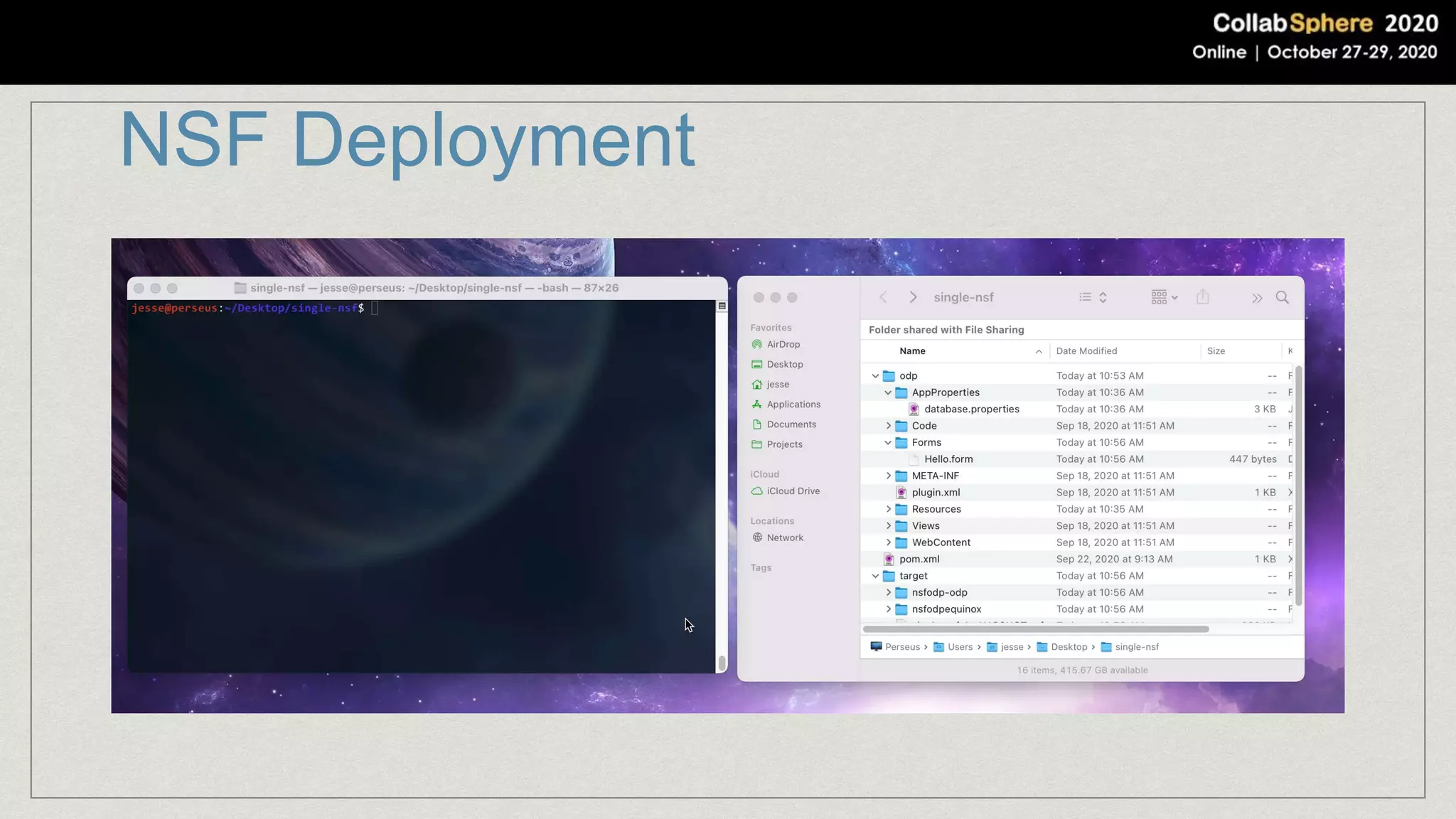Close the Finder window with red button

pos(759,297)
